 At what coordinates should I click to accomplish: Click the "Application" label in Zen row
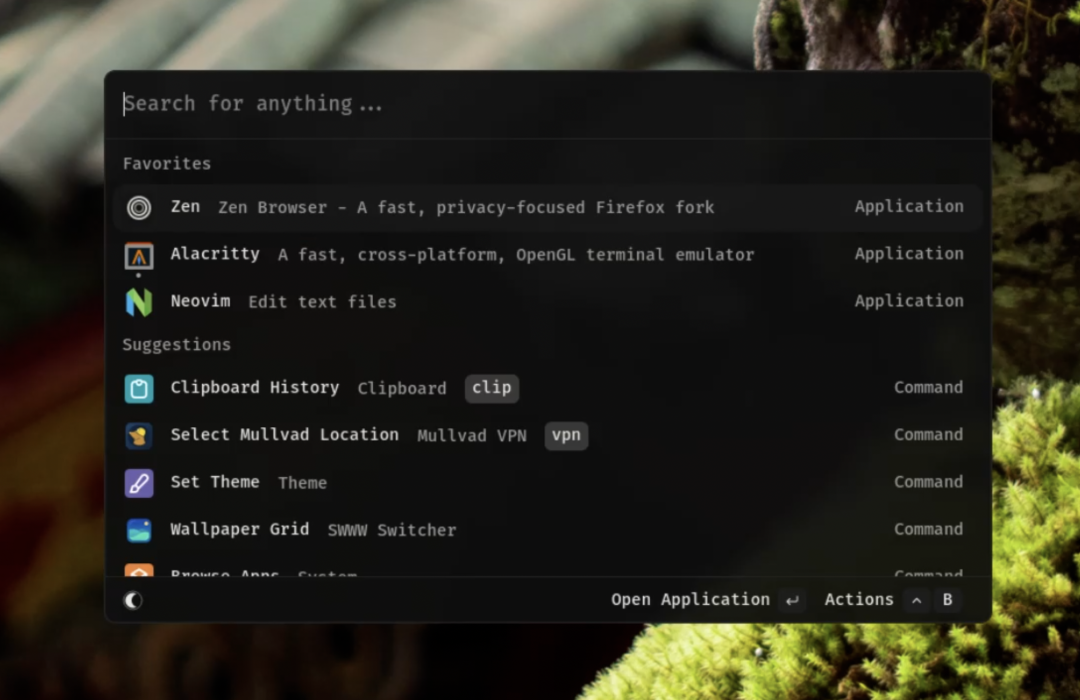[x=909, y=207]
